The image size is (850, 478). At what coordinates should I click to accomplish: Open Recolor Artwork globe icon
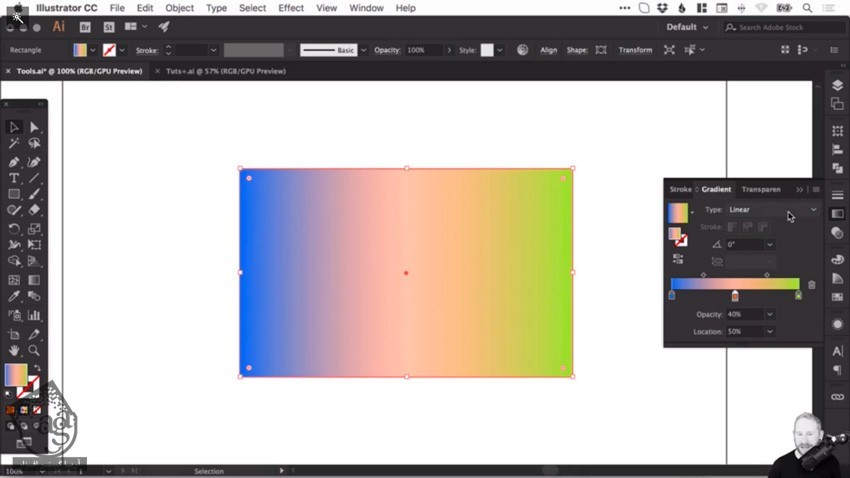pos(523,50)
